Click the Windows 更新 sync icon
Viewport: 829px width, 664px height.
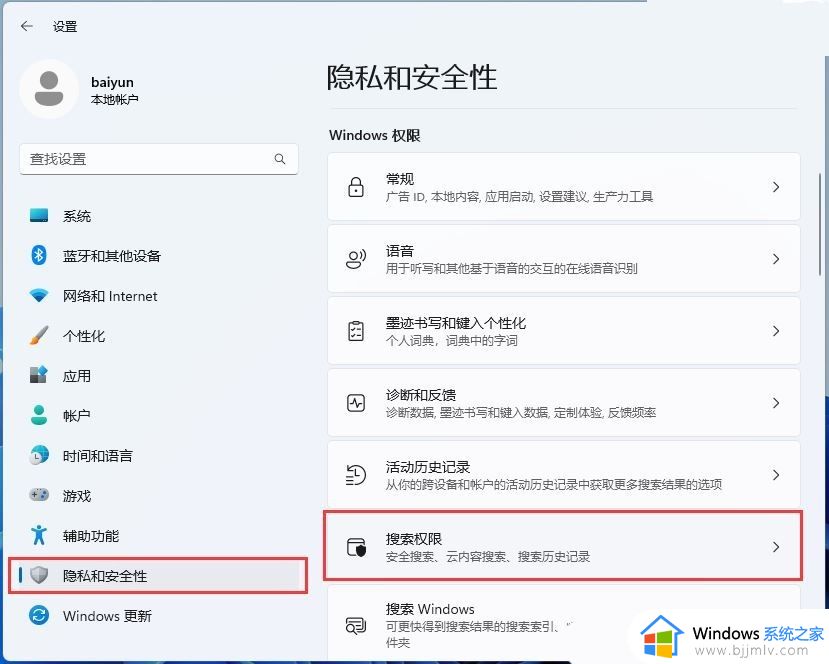[x=39, y=615]
